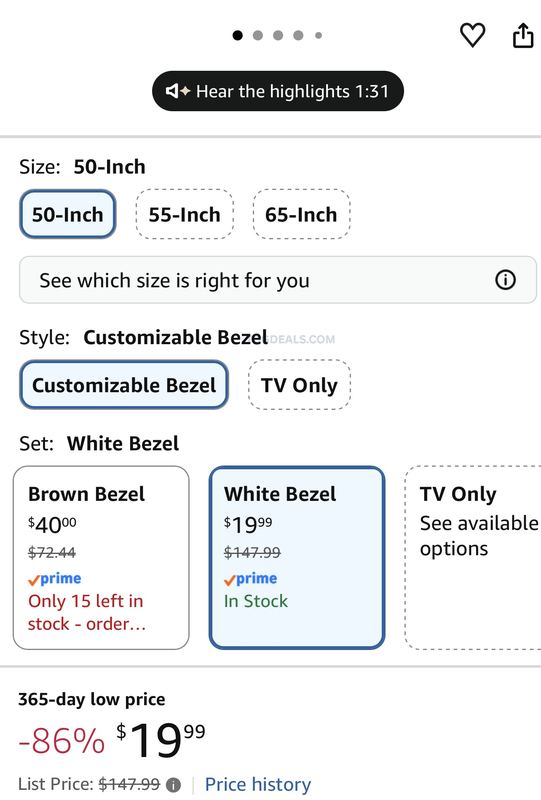Tap the heart wishlist icon
This screenshot has height=800, width=541.
click(x=472, y=36)
